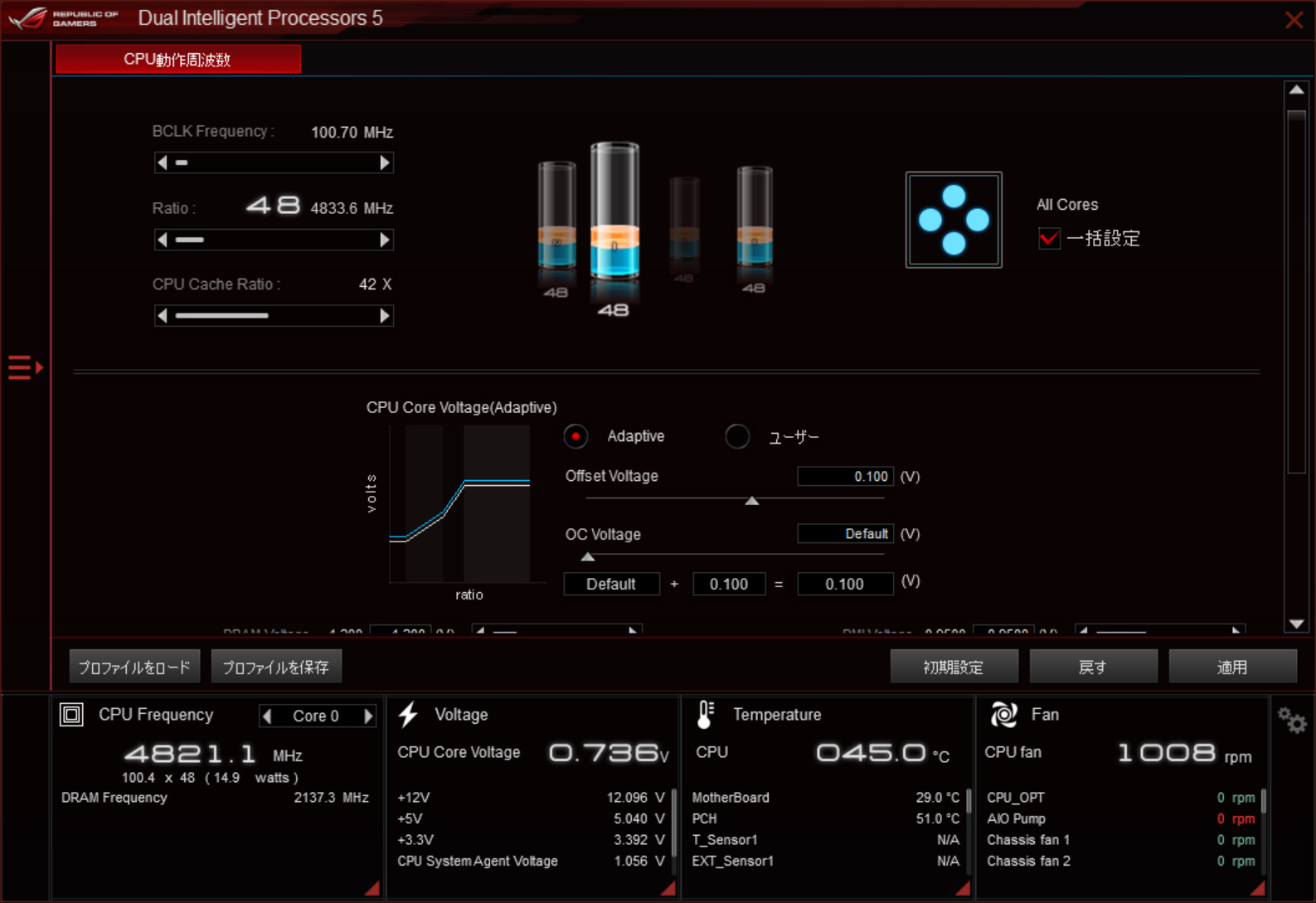Open the side menu with the red hamburger icon
This screenshot has height=903, width=1316.
[x=25, y=367]
